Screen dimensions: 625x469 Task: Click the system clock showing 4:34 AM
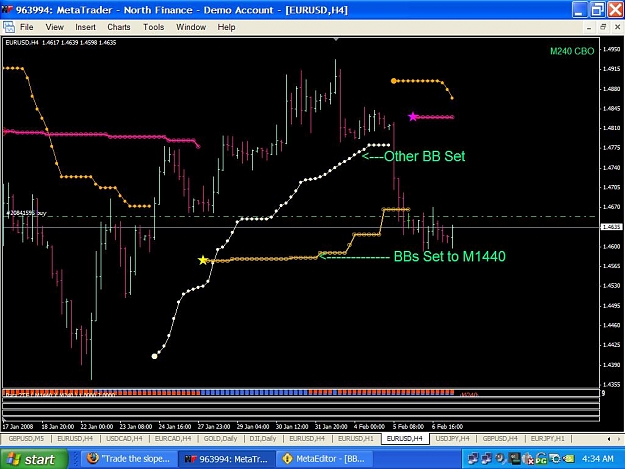597,459
